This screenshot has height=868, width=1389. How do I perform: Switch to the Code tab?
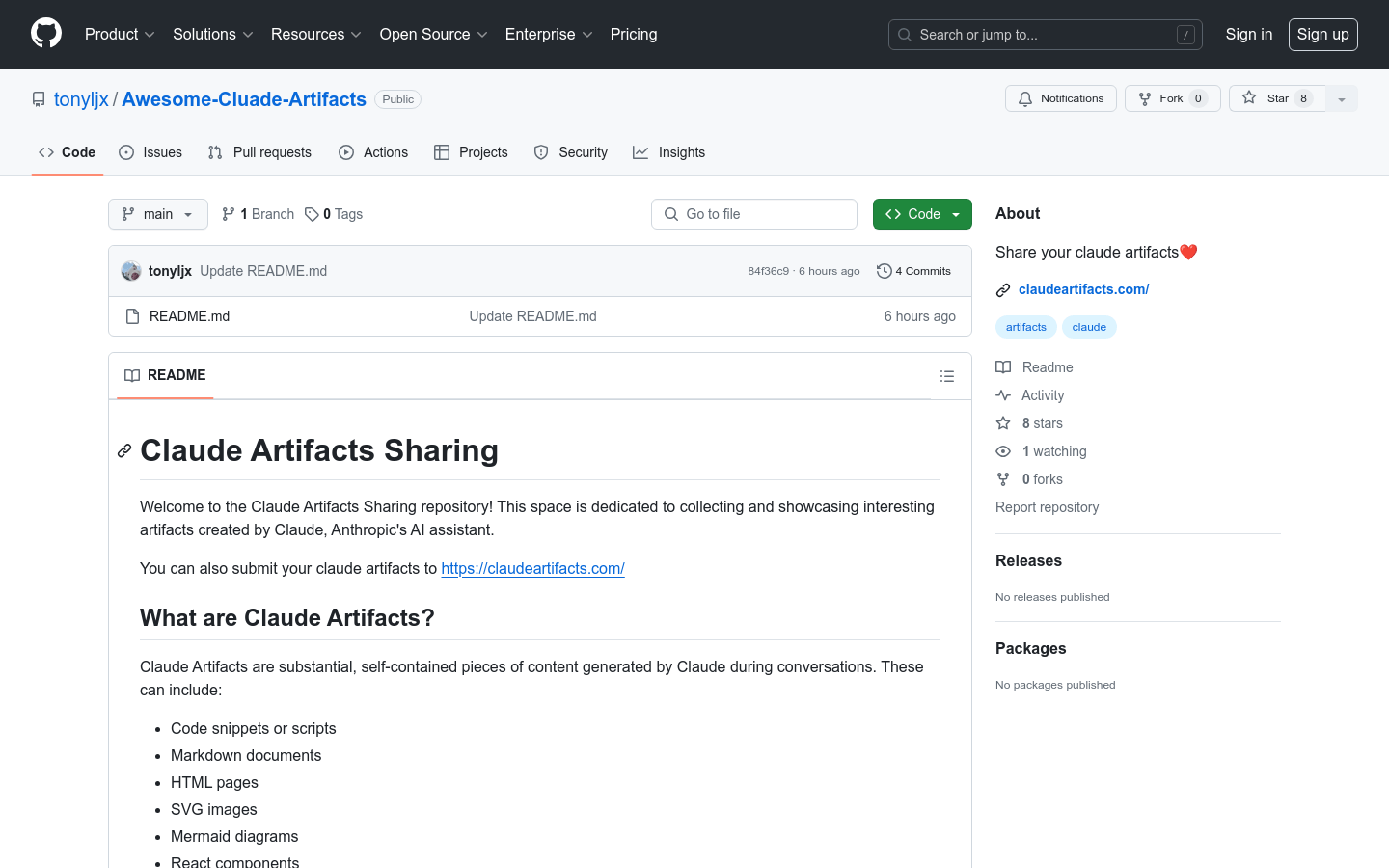[68, 152]
